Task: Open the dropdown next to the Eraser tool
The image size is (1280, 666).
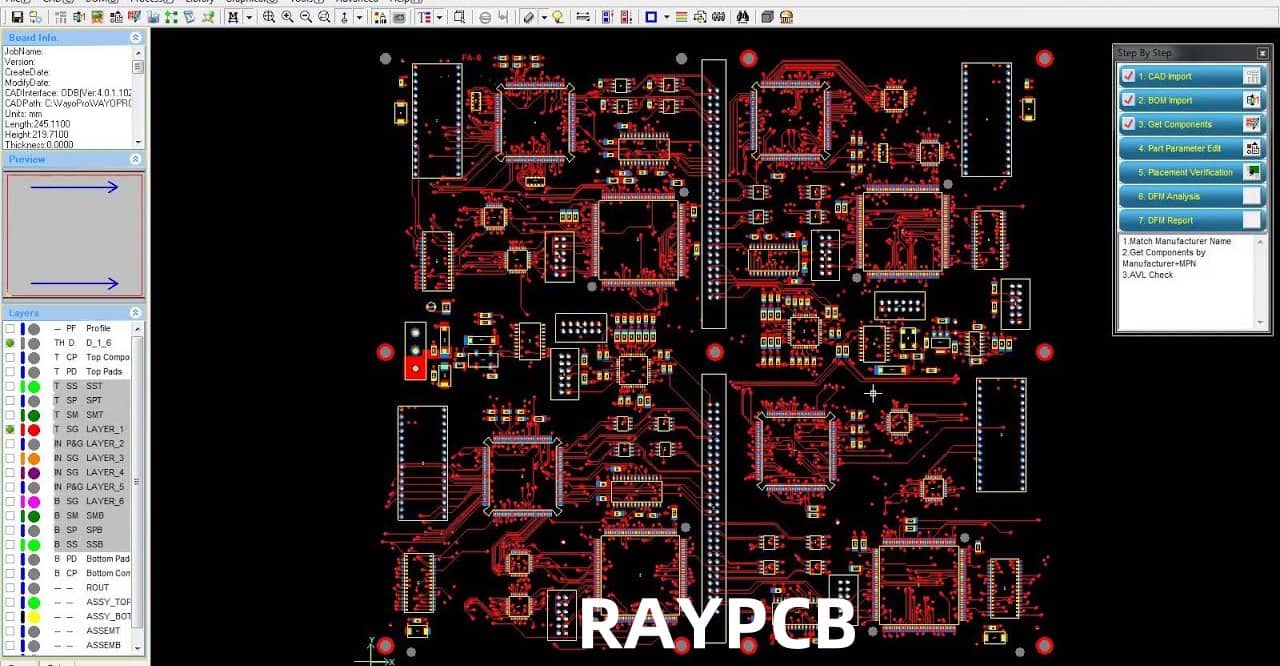Action: pos(544,16)
